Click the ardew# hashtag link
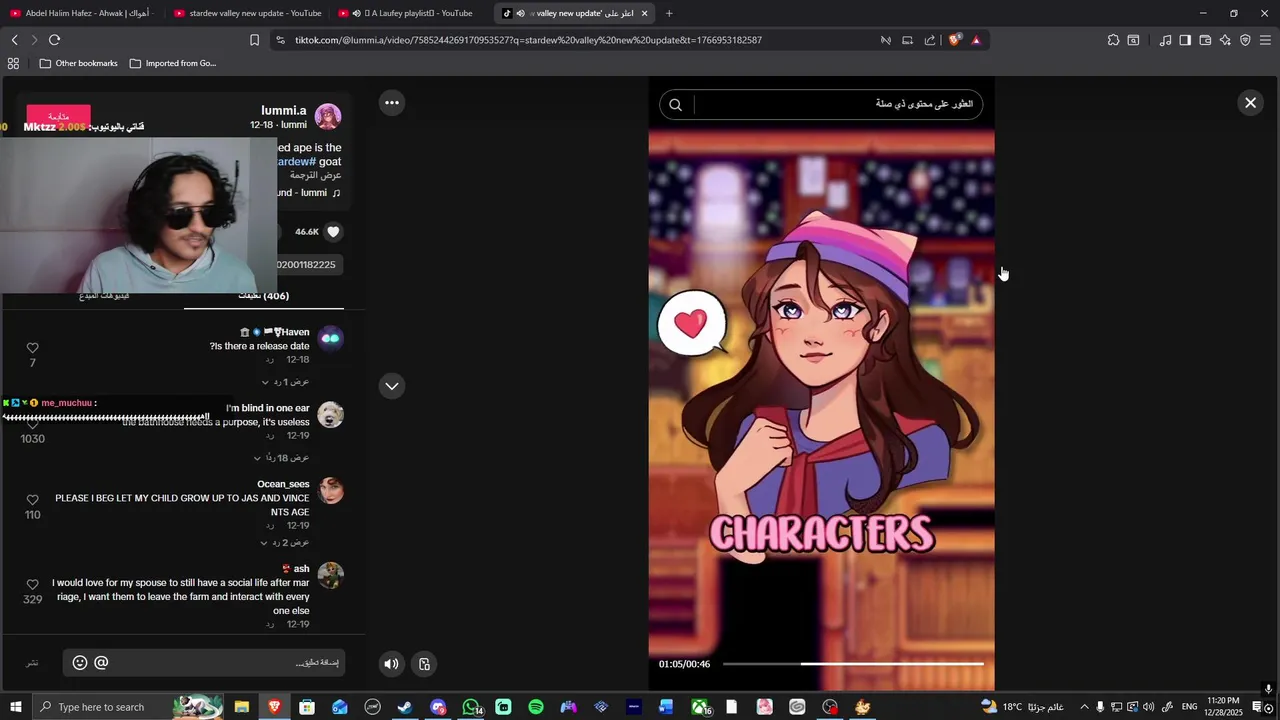The image size is (1280, 720). pos(296,161)
